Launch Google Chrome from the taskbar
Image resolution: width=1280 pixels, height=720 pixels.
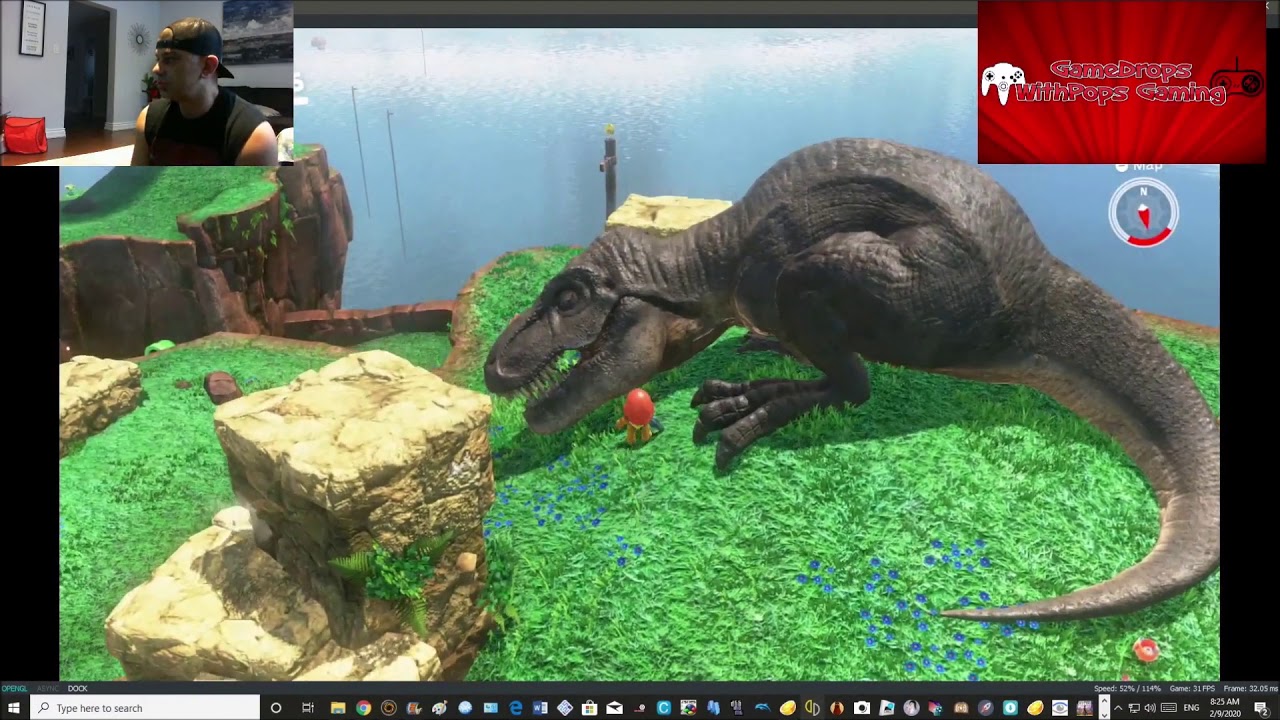(x=363, y=708)
